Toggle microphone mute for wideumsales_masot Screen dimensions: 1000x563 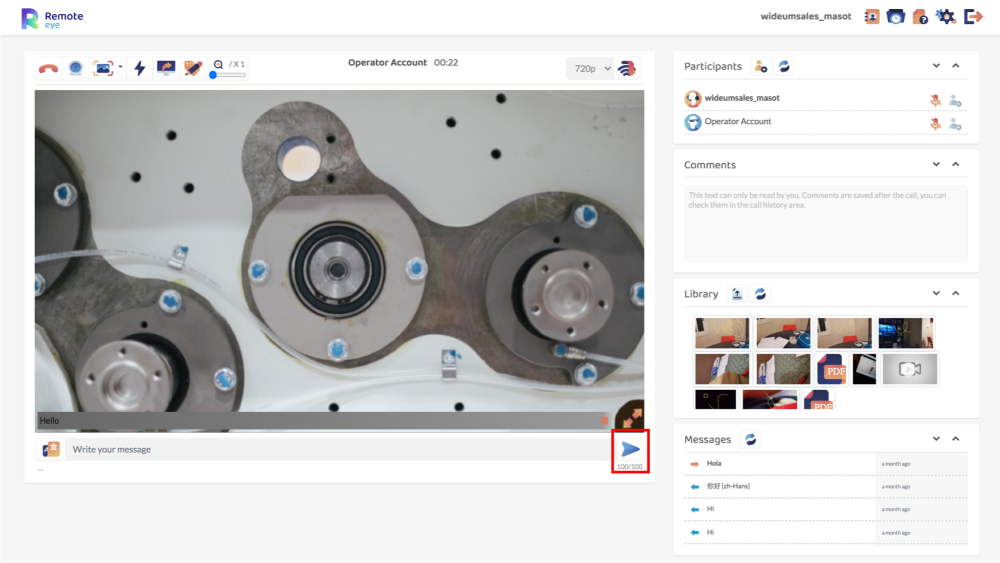pyautogui.click(x=935, y=100)
